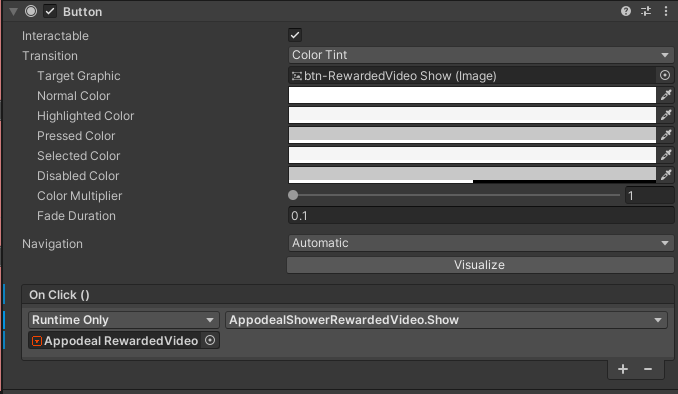
Task: Open the AppodealShowerRewardedVideo.Show function dropdown
Action: coord(446,320)
